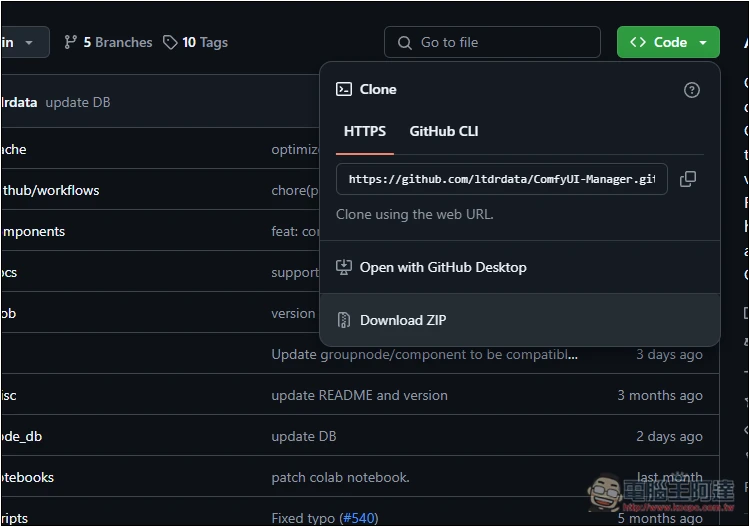Click the GitHub Desktop download icon

click(343, 267)
